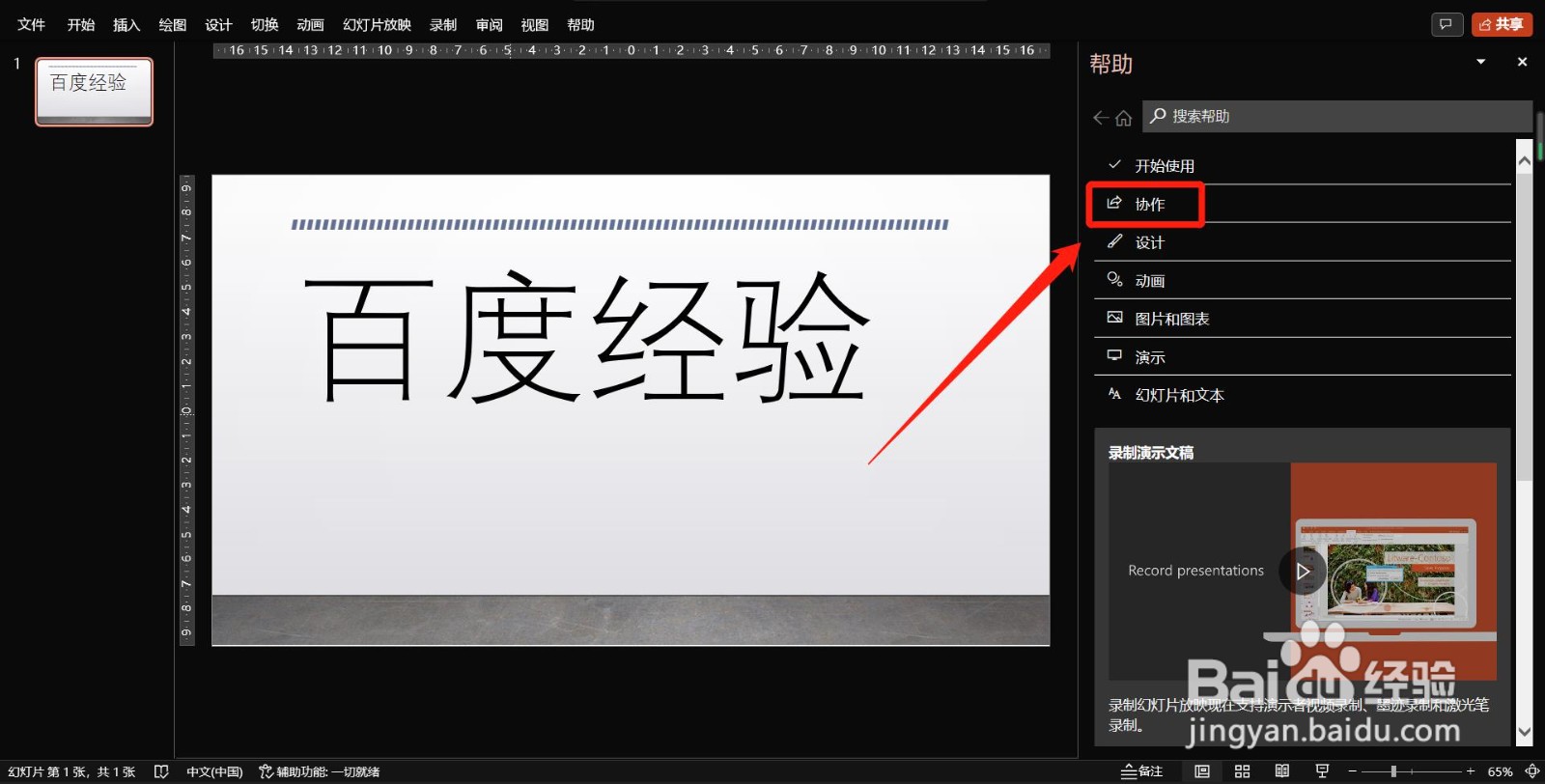The image size is (1545, 784).
Task: Go back in help pane
Action: coord(1101,118)
